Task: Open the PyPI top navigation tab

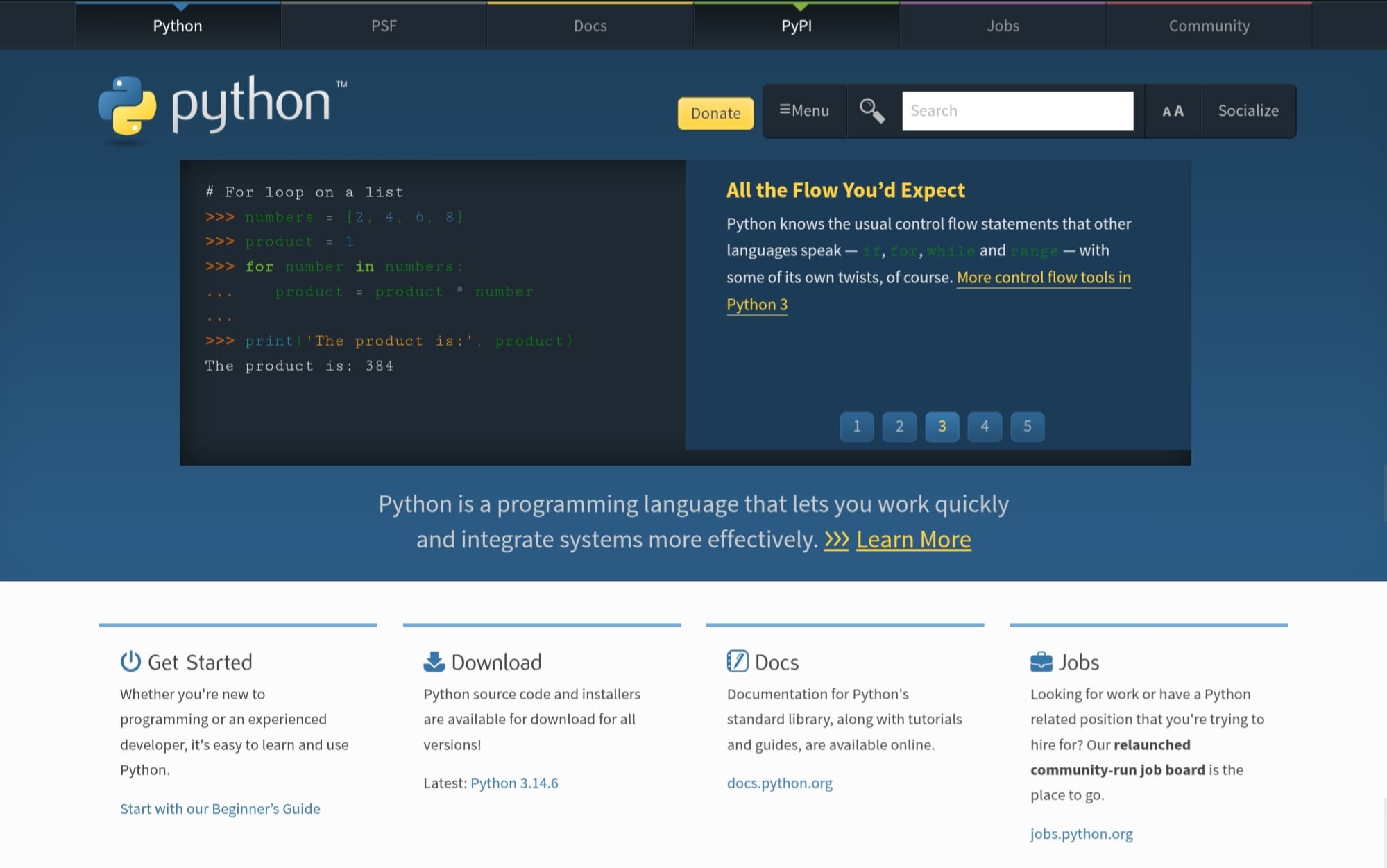Action: (x=797, y=26)
